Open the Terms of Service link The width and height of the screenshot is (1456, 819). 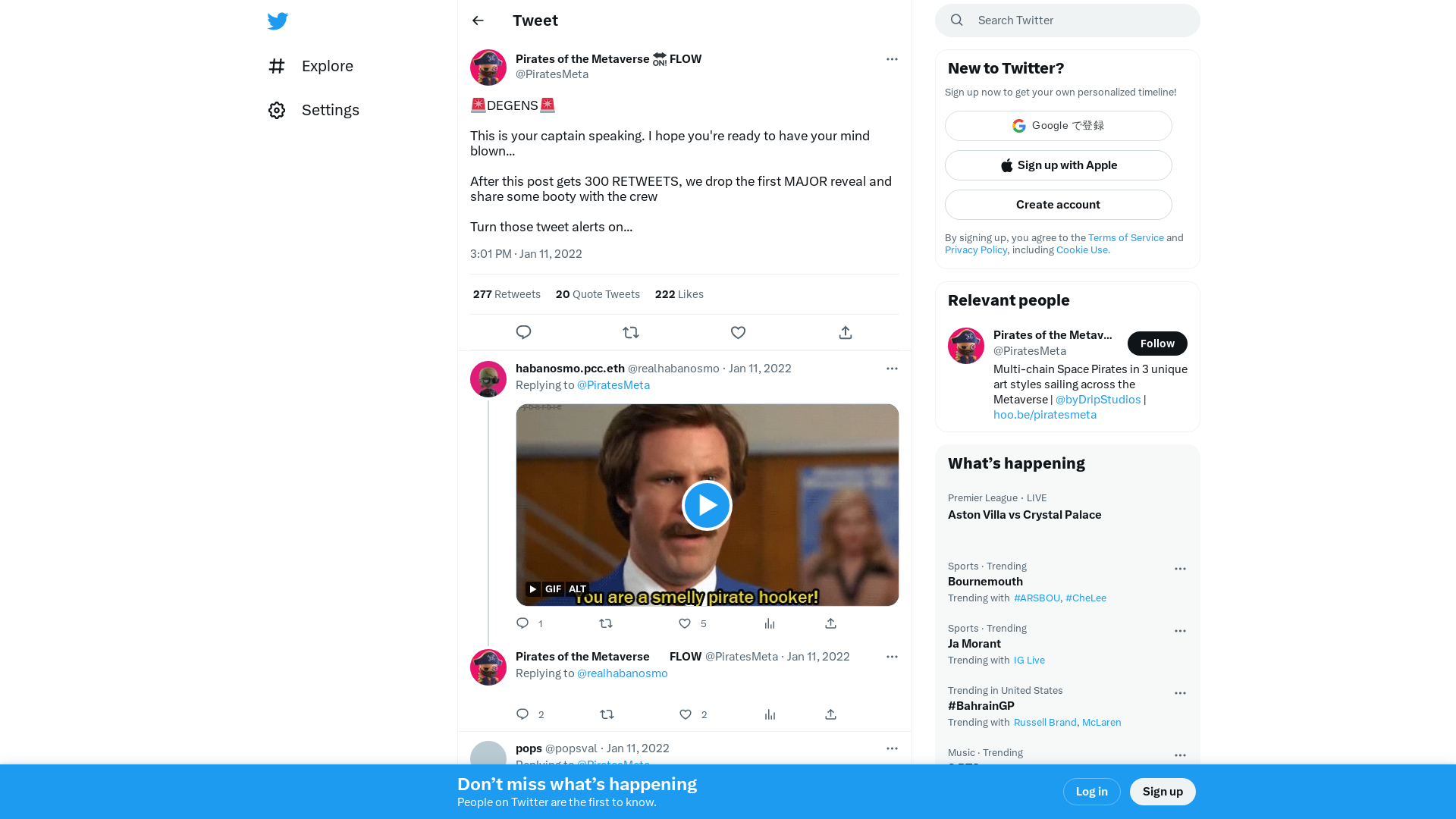[1126, 238]
